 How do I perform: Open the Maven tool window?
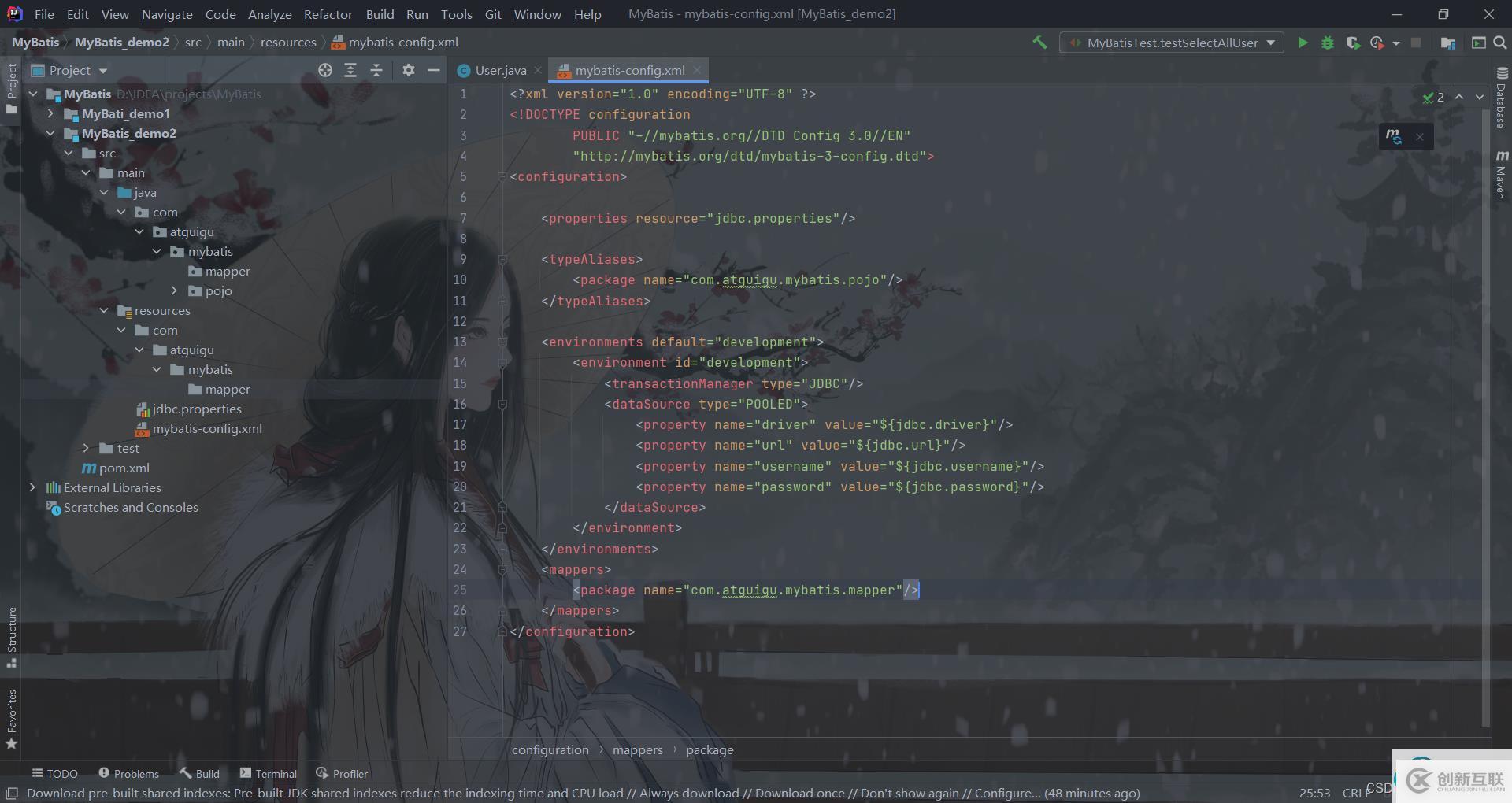pyautogui.click(x=1502, y=174)
